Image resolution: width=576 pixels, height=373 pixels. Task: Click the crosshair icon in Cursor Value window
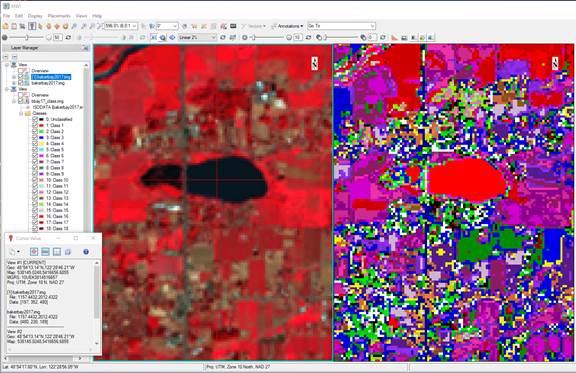tap(34, 252)
